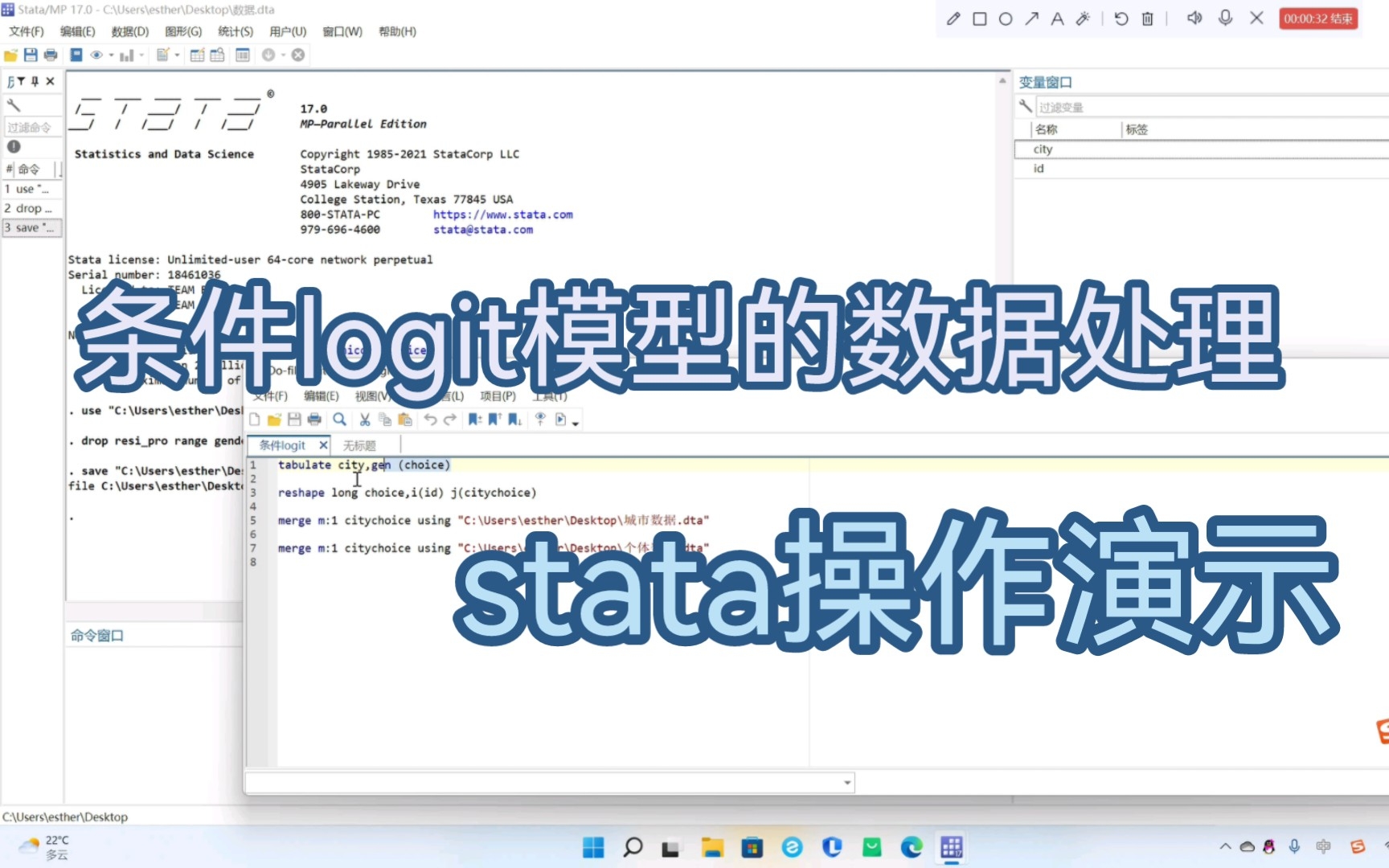The height and width of the screenshot is (868, 1389).
Task: Open taskbar search magnifier
Action: pyautogui.click(x=633, y=847)
